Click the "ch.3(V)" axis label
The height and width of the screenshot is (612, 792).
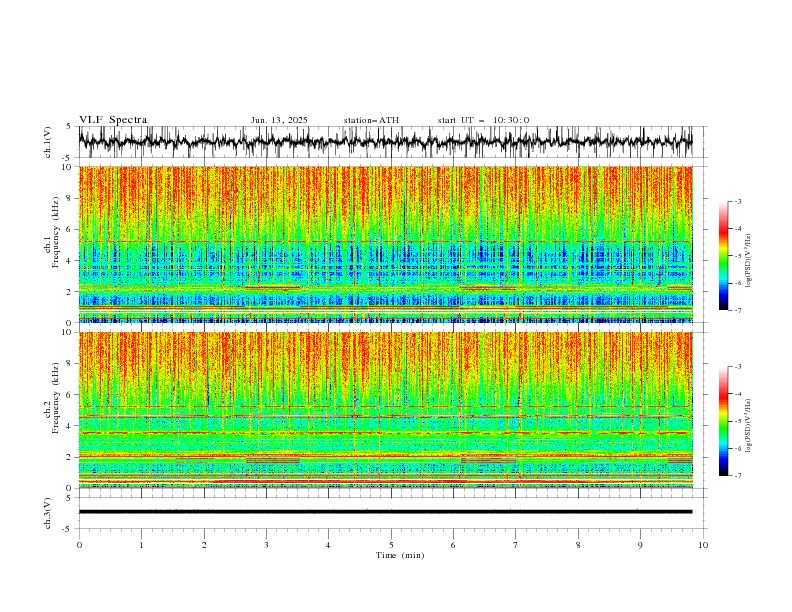coord(48,513)
